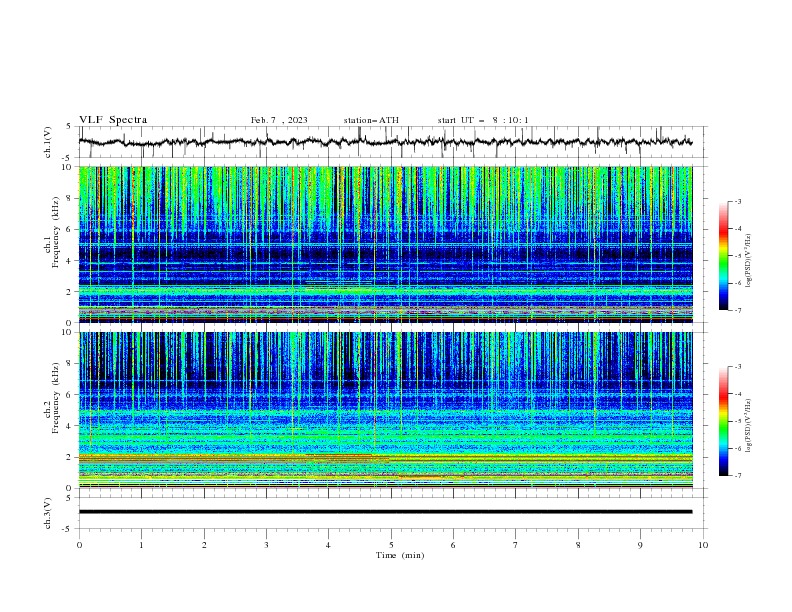Click the ch.1 frequency tick "10"
This screenshot has height=612, width=792.
[x=67, y=167]
